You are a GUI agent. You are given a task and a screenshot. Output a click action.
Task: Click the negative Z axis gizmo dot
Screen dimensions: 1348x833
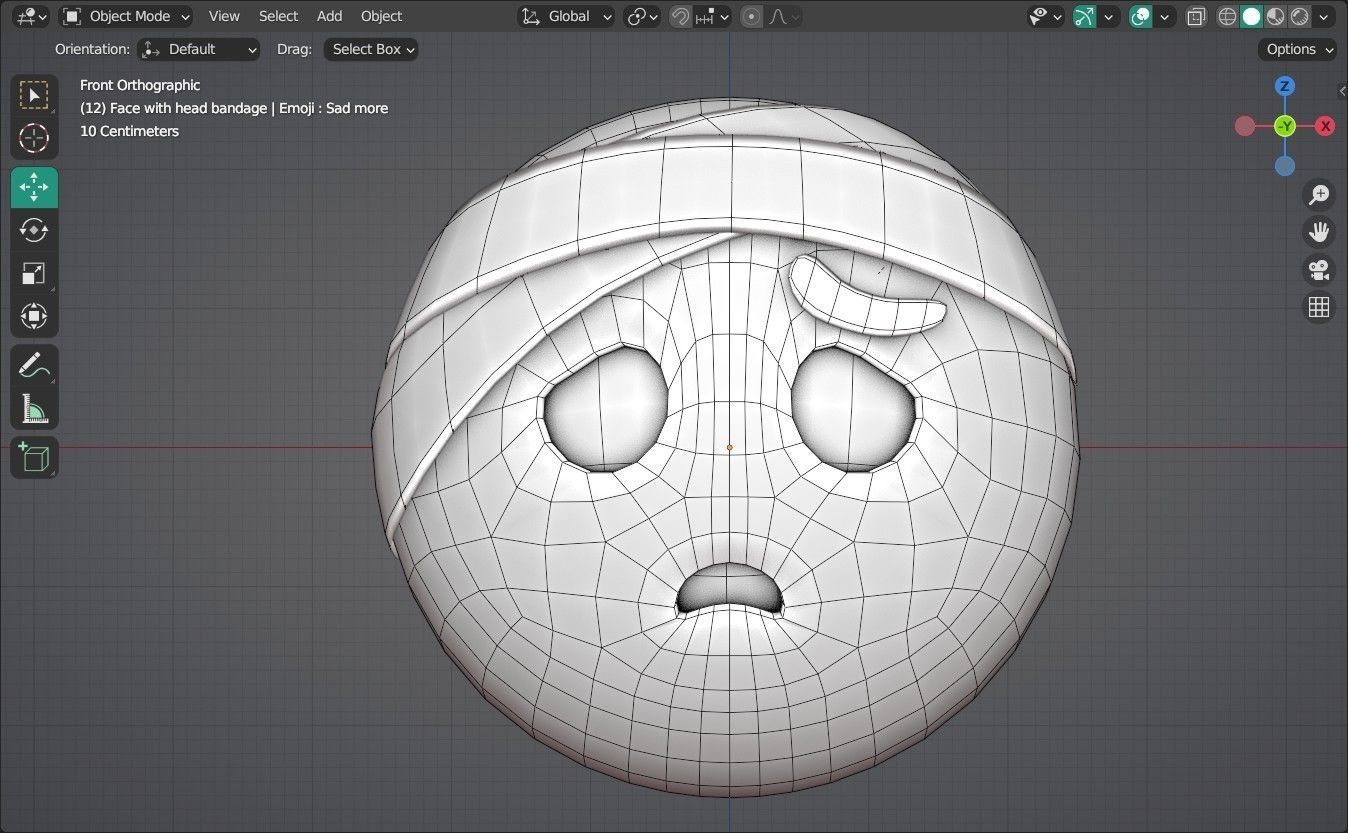point(1285,166)
